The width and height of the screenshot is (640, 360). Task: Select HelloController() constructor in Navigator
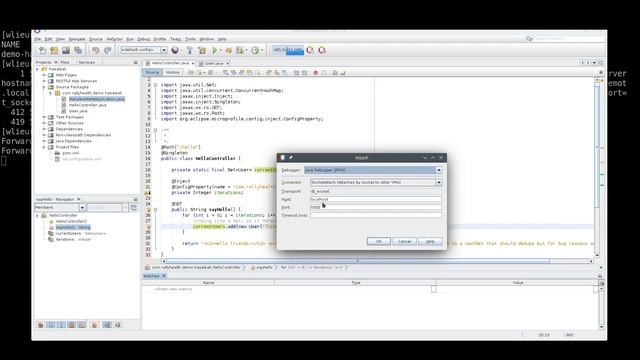pyautogui.click(x=71, y=221)
